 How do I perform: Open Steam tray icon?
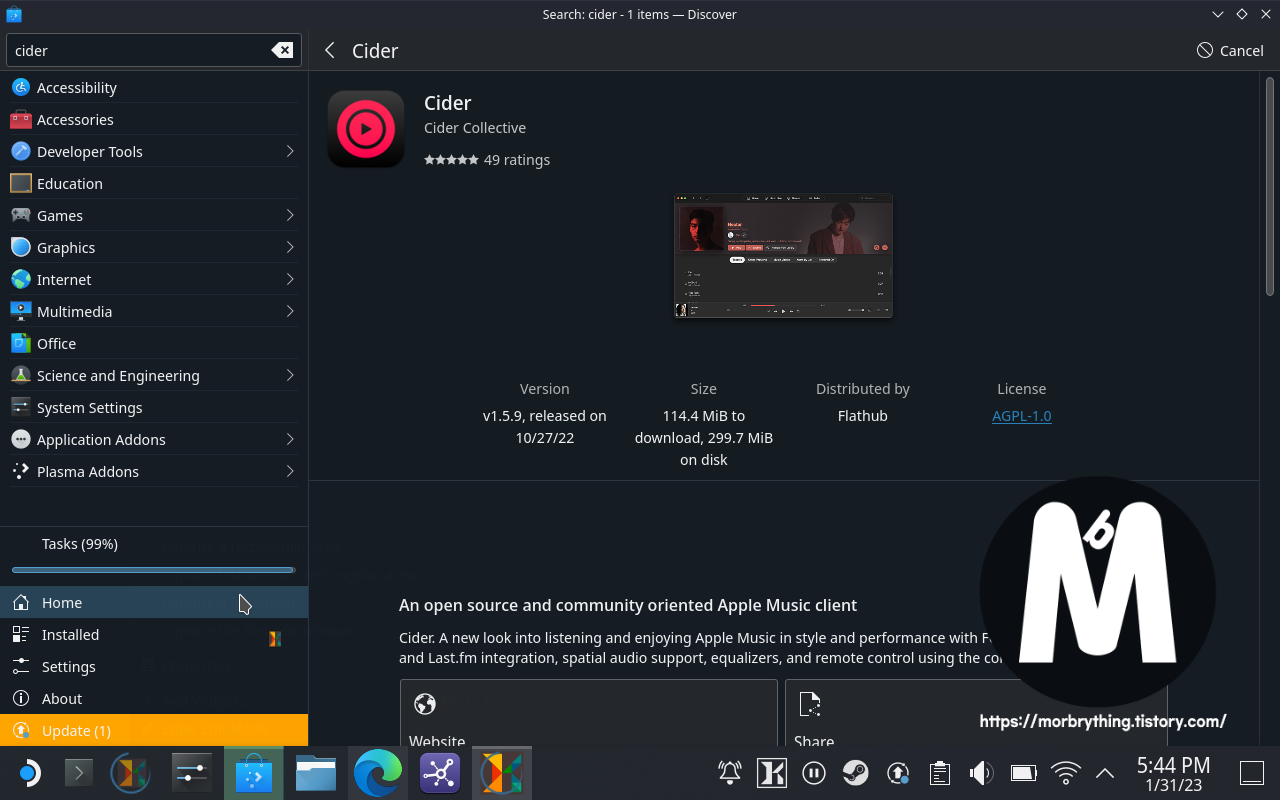[856, 773]
